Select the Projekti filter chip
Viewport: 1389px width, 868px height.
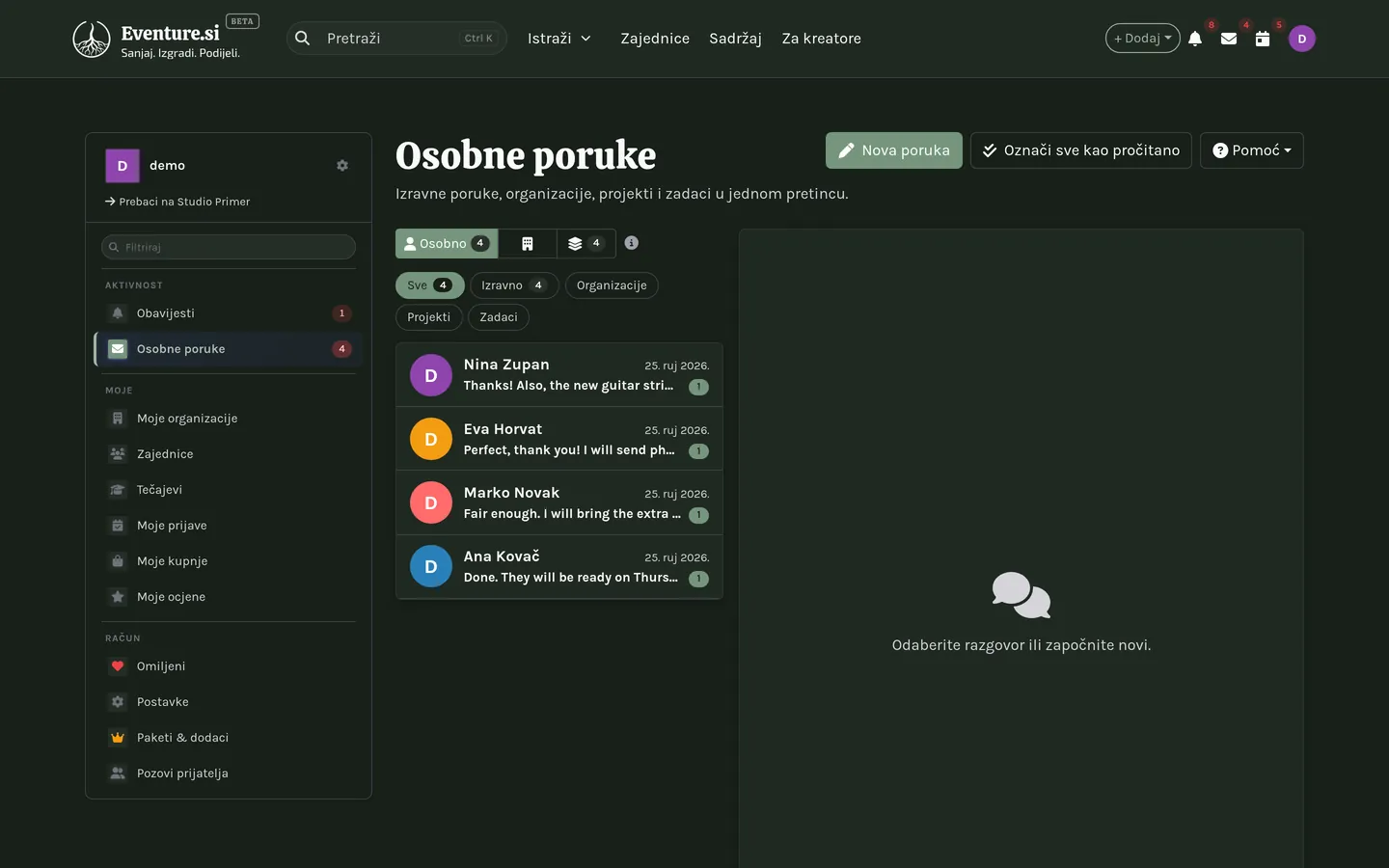pyautogui.click(x=428, y=317)
